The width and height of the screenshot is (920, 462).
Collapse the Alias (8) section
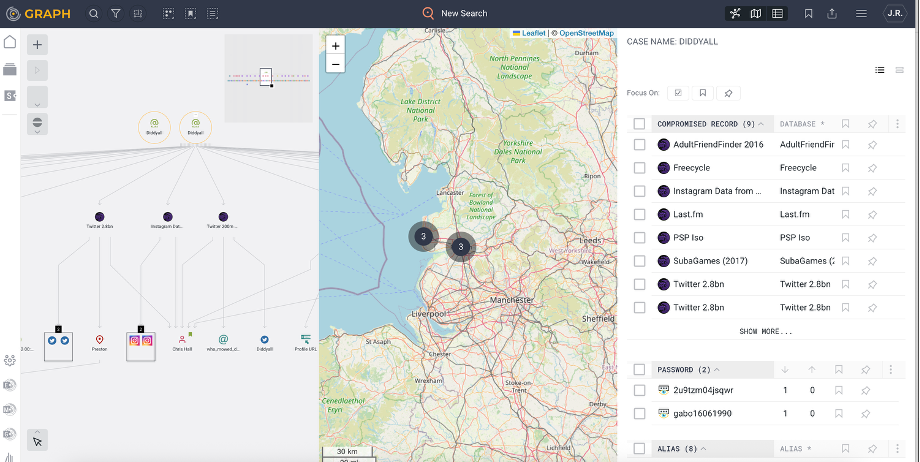tap(703, 448)
